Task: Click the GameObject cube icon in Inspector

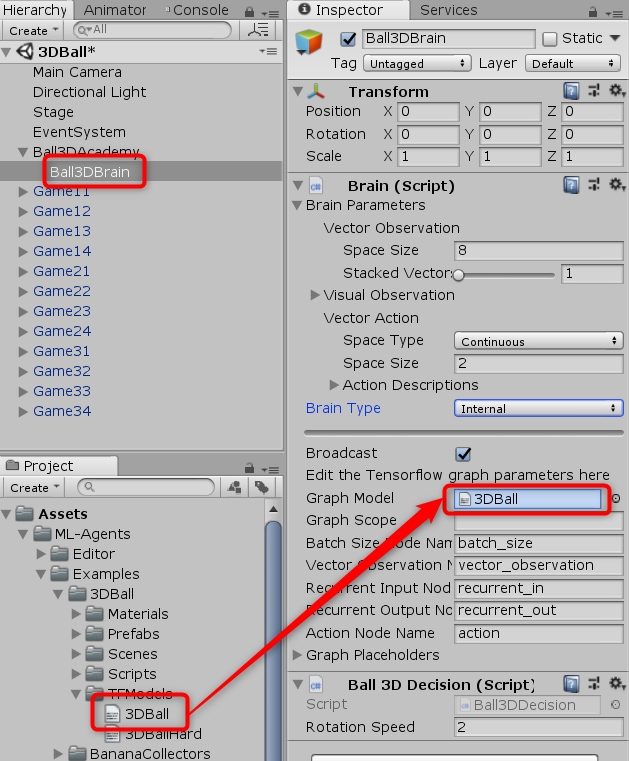Action: tap(309, 42)
